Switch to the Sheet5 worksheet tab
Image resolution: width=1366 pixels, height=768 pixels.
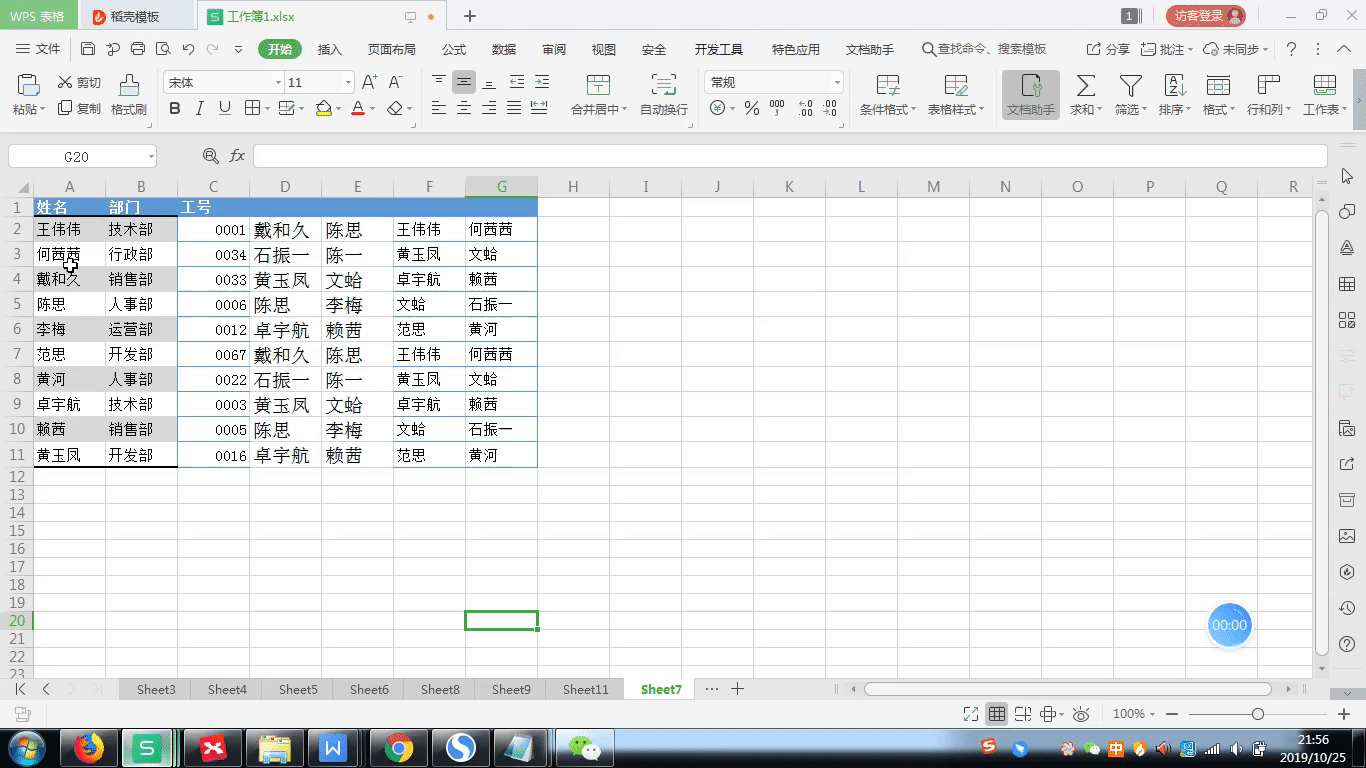point(298,689)
